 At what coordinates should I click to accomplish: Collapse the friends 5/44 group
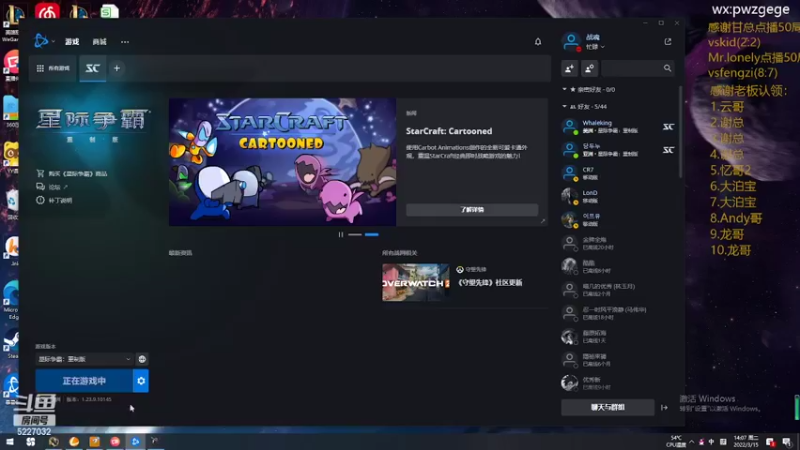(x=564, y=107)
